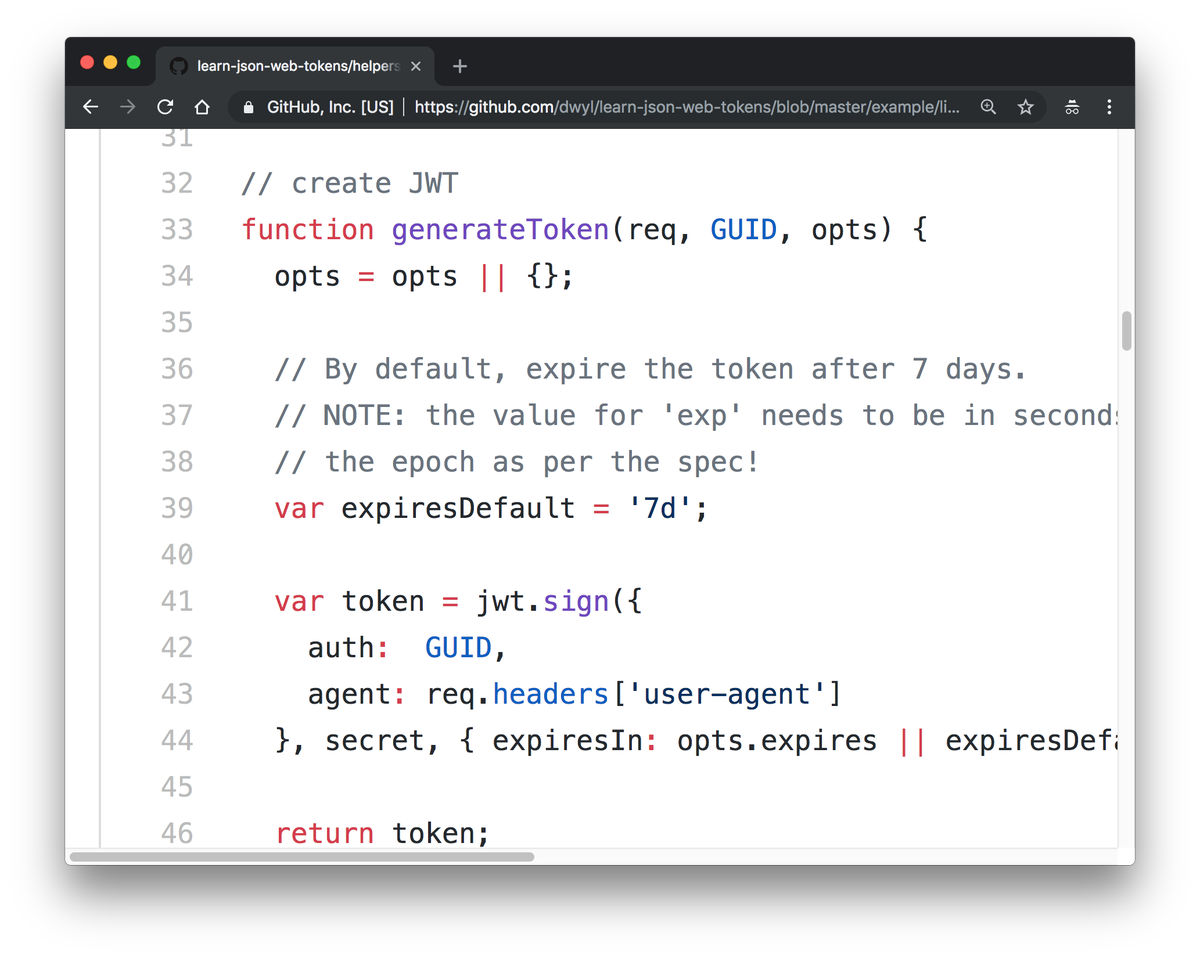Click the expiresDefault variable on line 39
This screenshot has height=958, width=1200.
[x=459, y=508]
